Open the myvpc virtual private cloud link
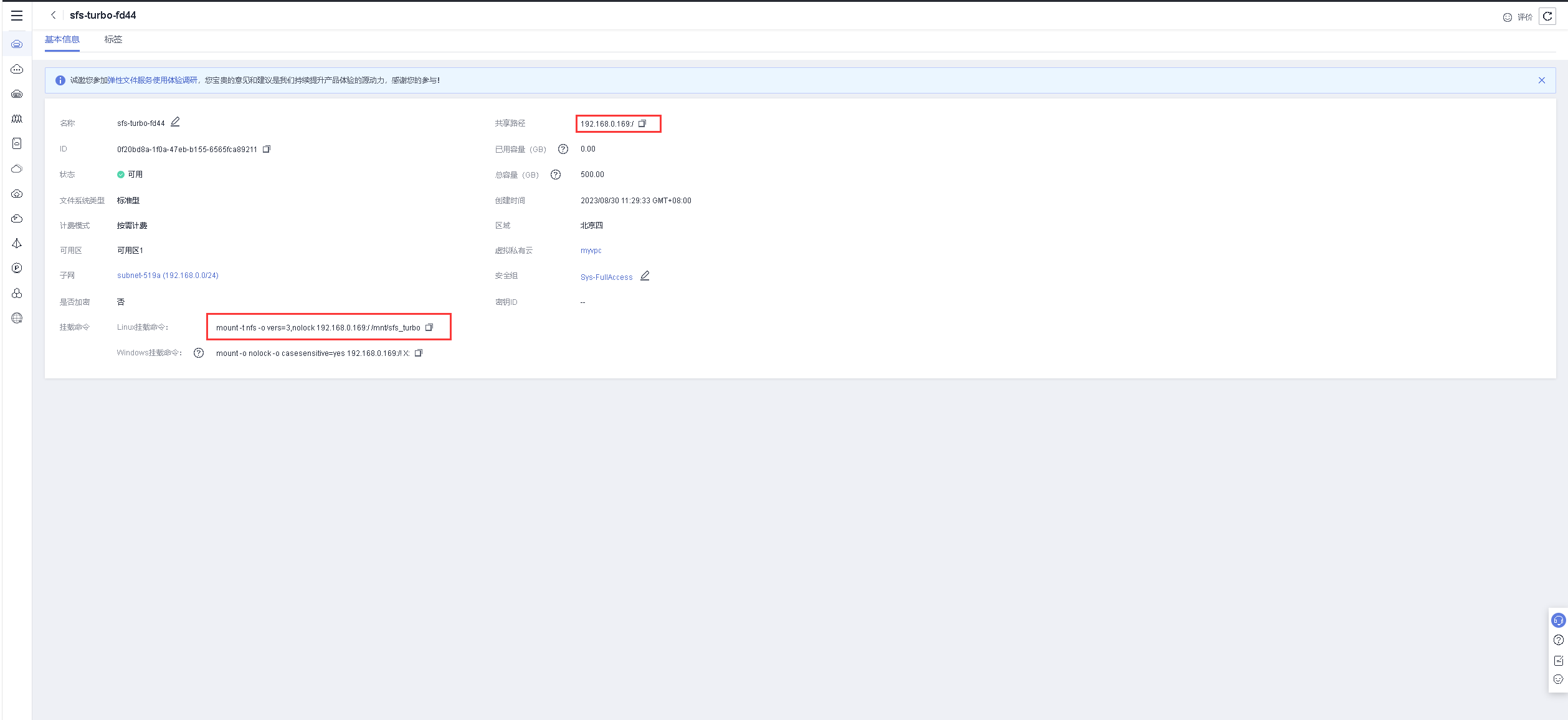Viewport: 1568px width, 720px height. click(591, 251)
